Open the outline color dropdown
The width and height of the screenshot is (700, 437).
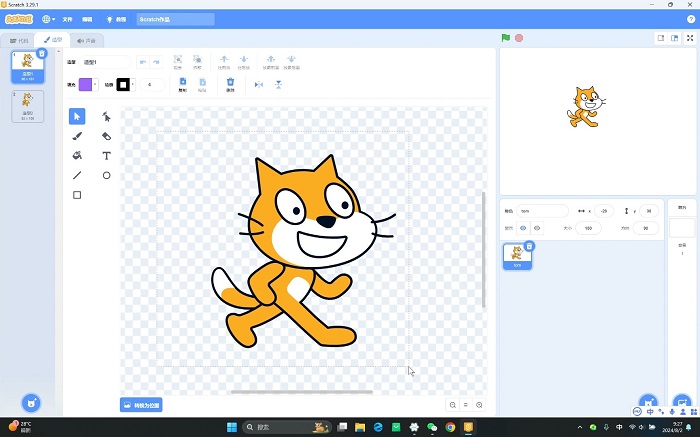[133, 84]
